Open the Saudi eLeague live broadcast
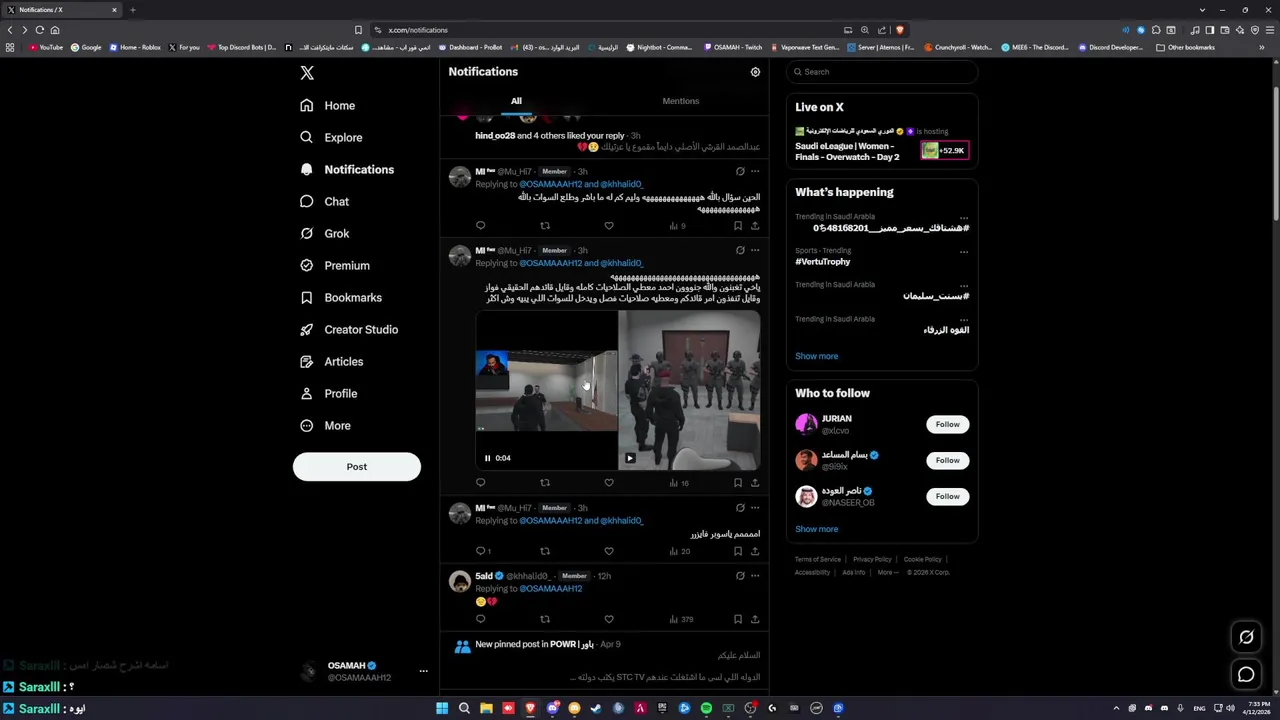 tap(881, 145)
